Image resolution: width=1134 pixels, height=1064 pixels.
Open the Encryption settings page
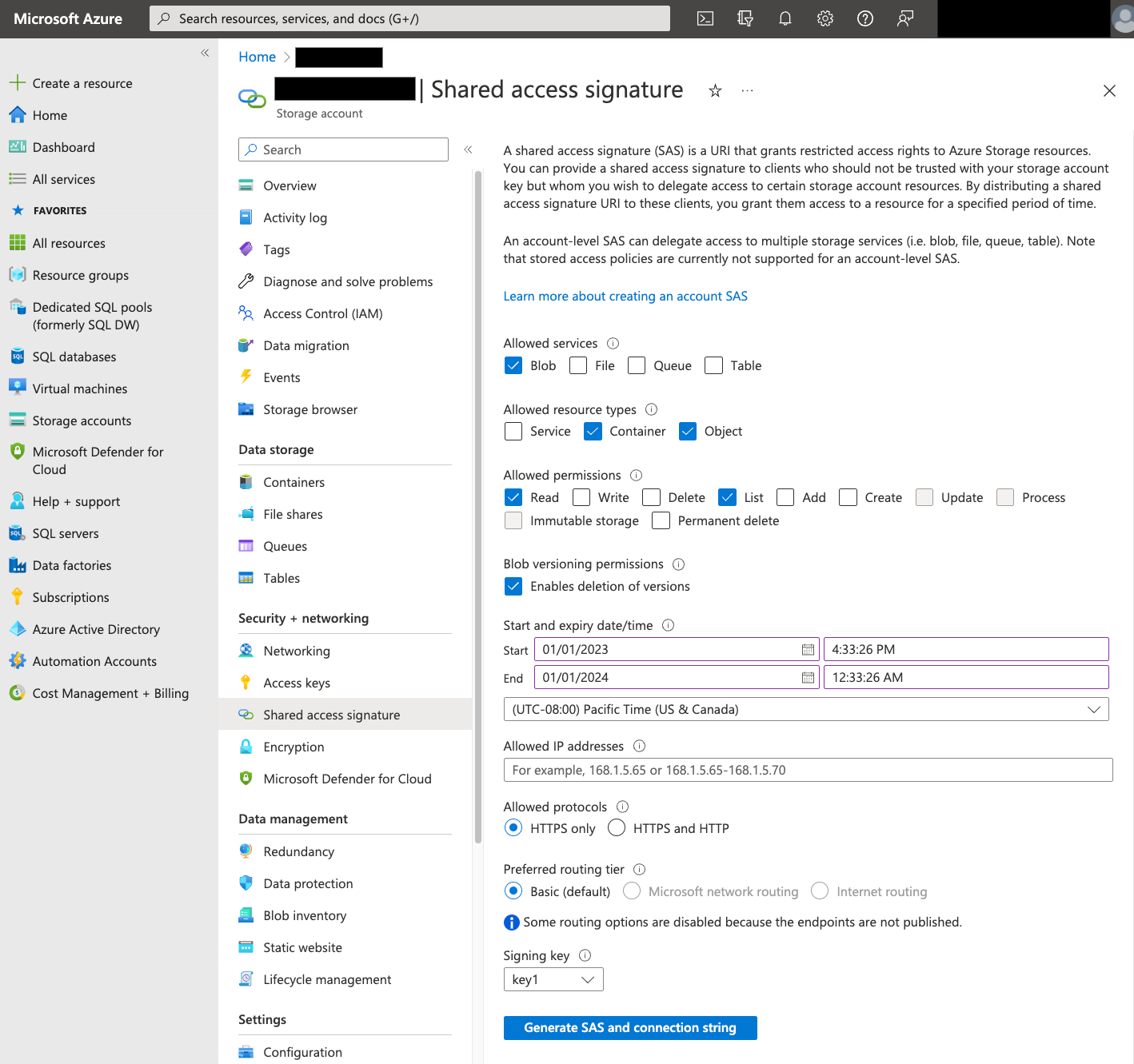tap(293, 747)
